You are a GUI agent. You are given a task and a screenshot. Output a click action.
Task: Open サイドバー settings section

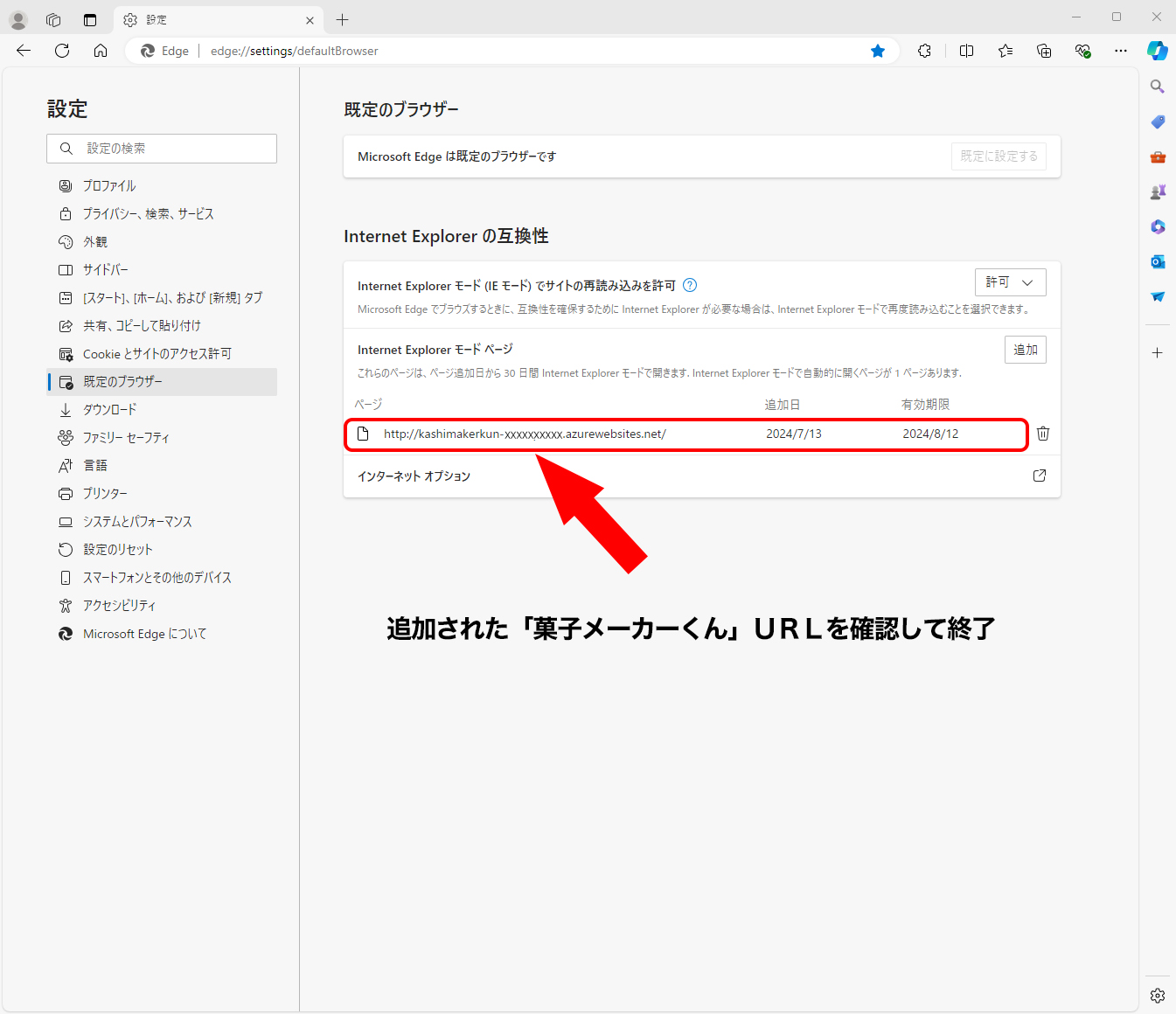162,269
